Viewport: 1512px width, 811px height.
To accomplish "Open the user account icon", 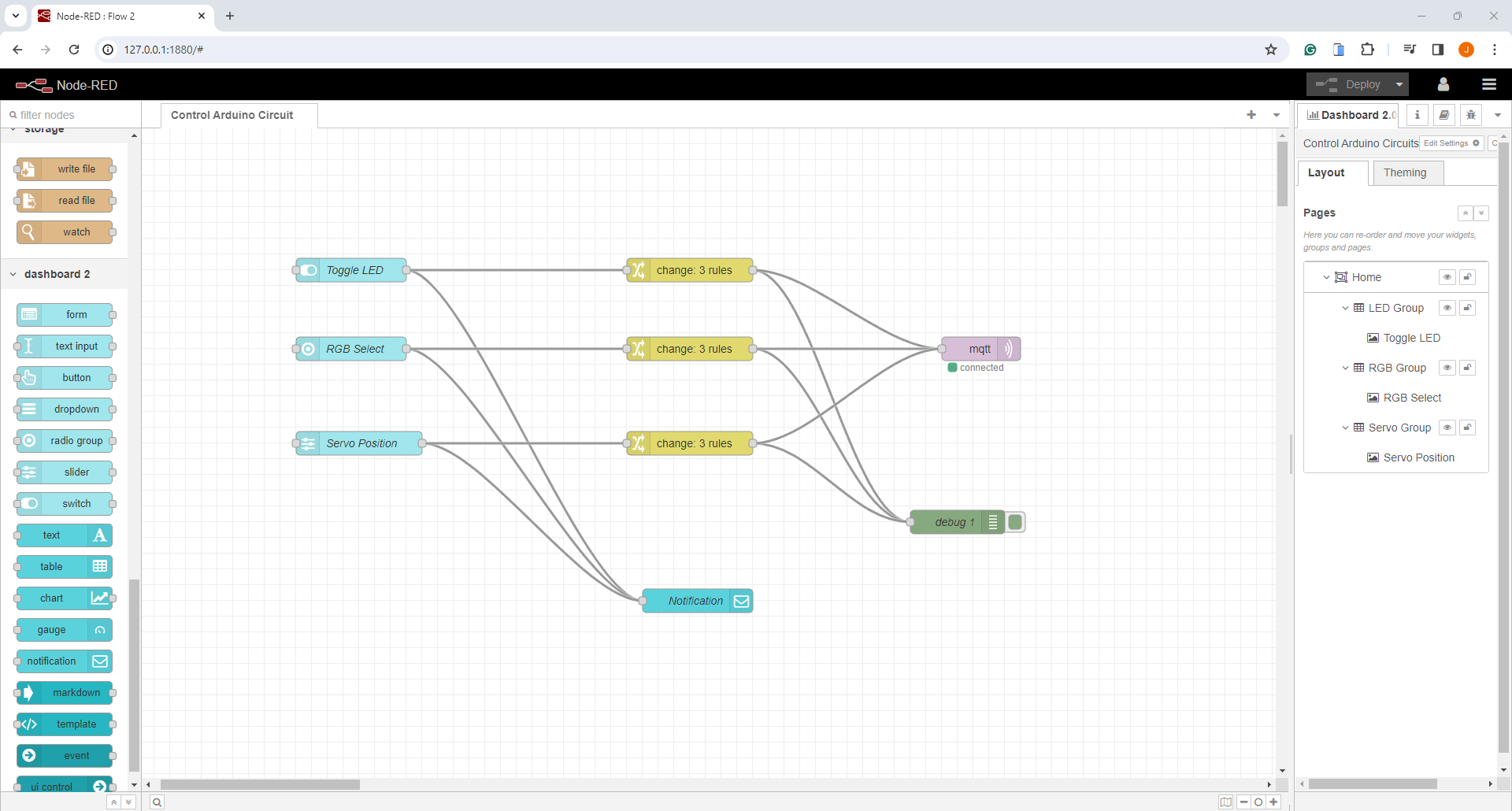I will [1443, 84].
